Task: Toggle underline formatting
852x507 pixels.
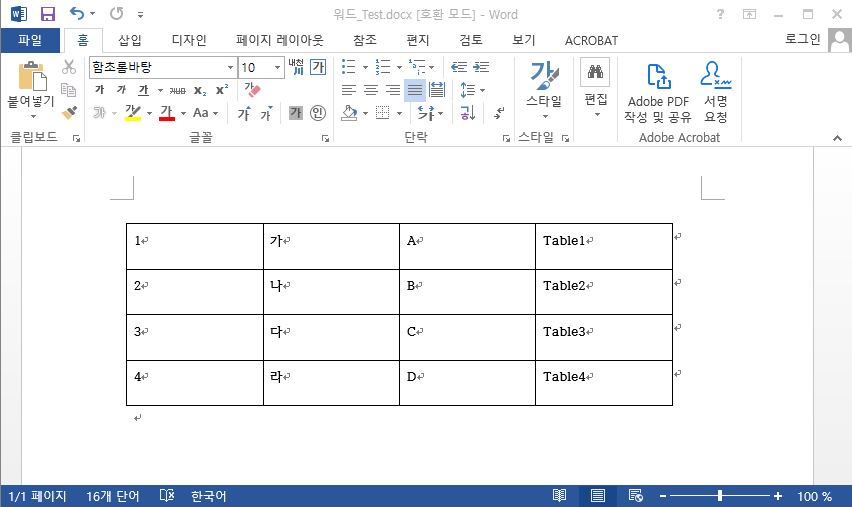Action: click(x=143, y=90)
